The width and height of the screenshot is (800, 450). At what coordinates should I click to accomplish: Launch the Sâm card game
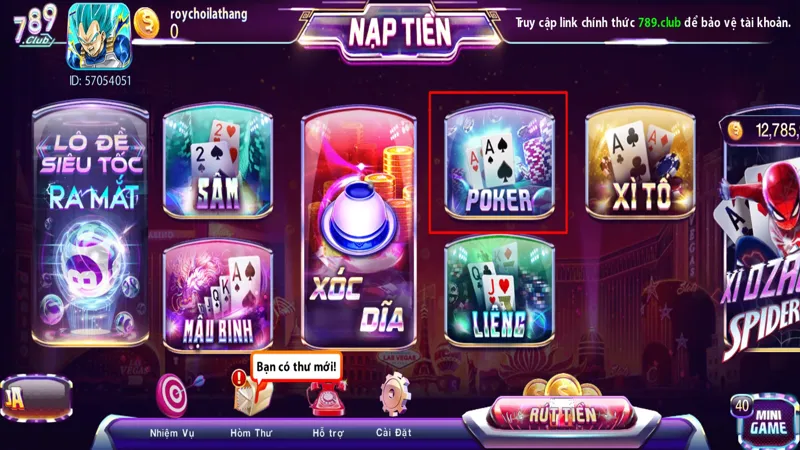(x=218, y=161)
